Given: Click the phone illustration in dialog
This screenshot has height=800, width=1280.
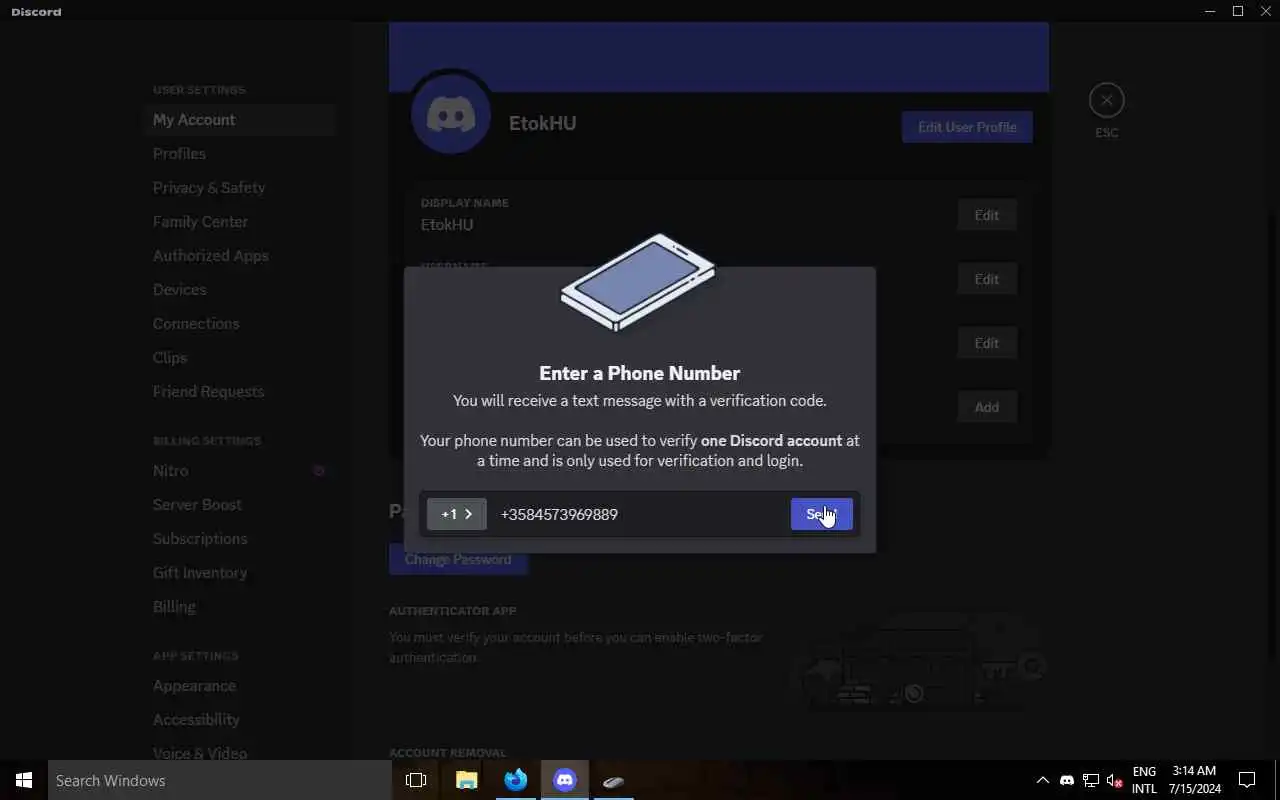Looking at the screenshot, I should 638,283.
